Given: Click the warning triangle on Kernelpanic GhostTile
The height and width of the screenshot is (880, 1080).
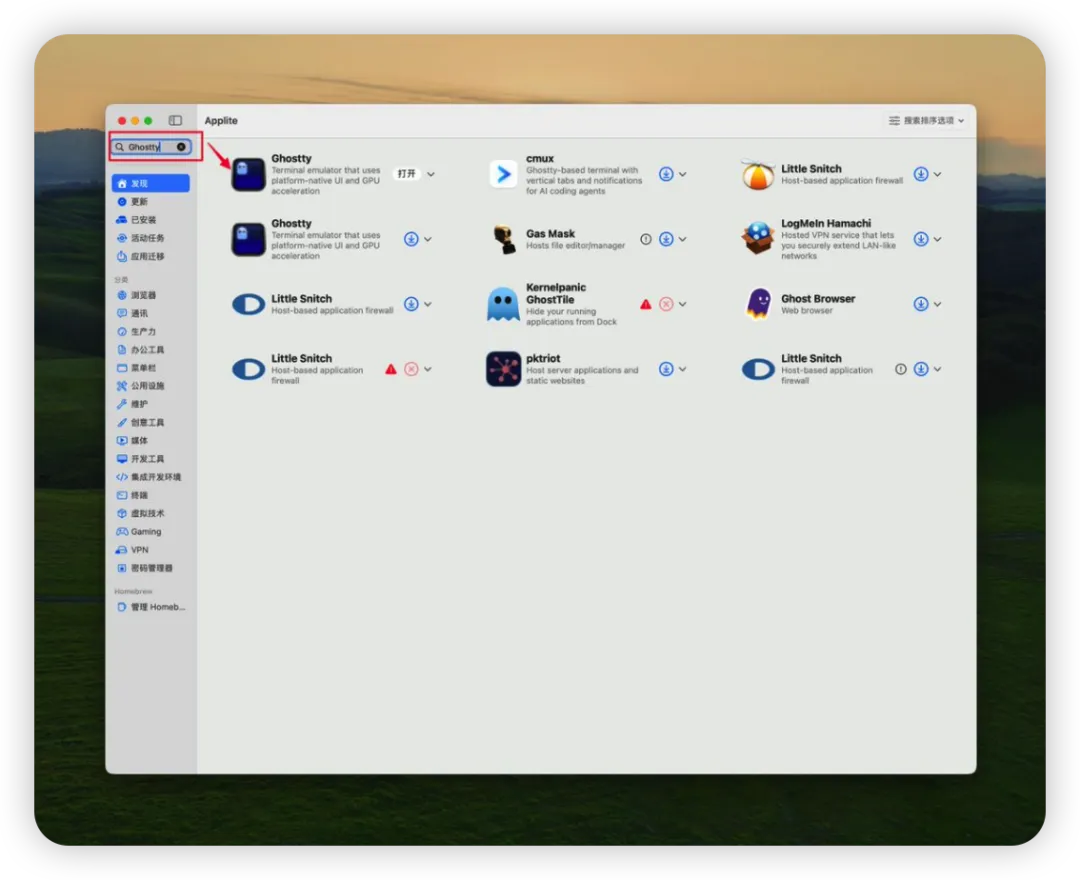Looking at the screenshot, I should (x=645, y=304).
